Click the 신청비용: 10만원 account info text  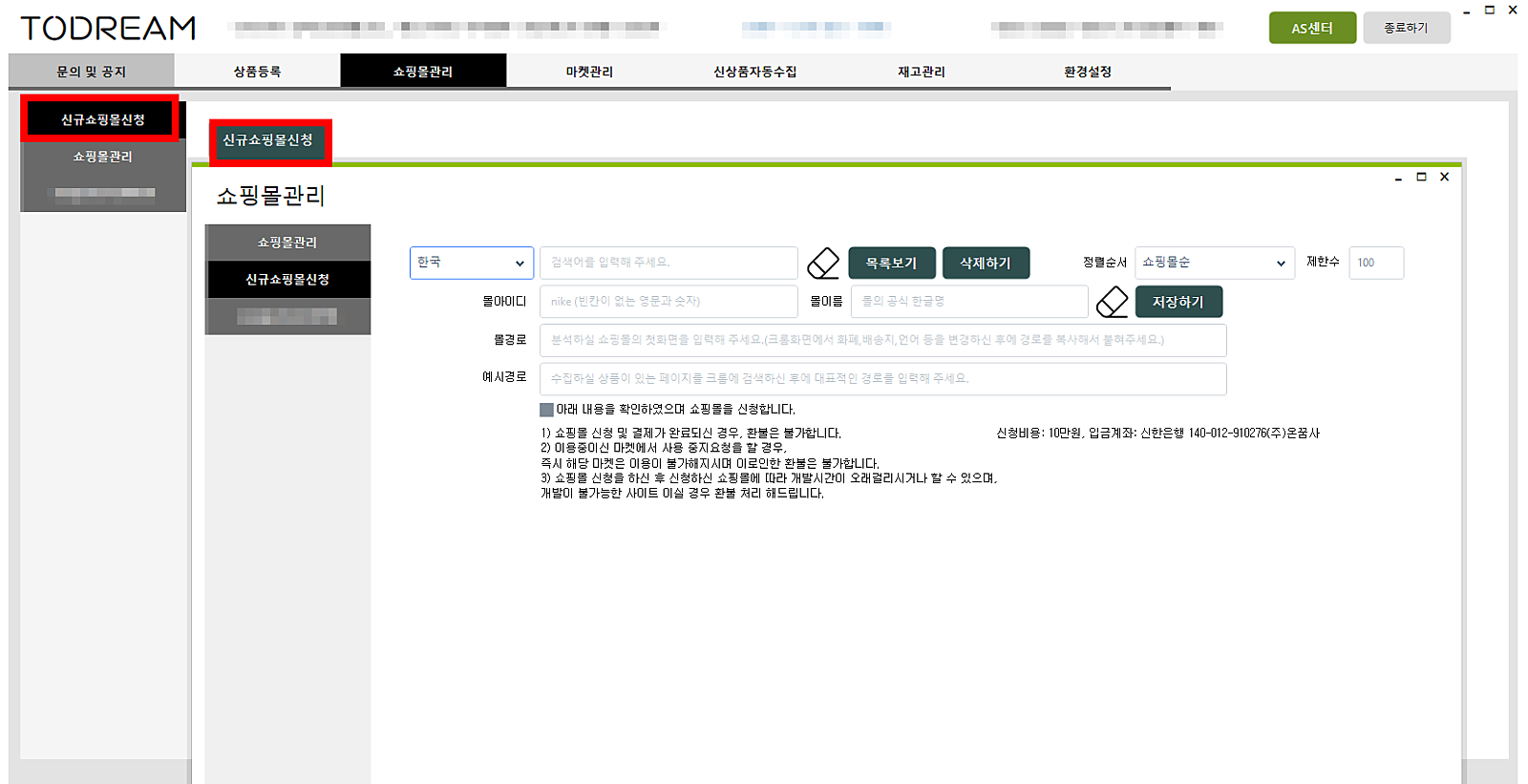1158,434
